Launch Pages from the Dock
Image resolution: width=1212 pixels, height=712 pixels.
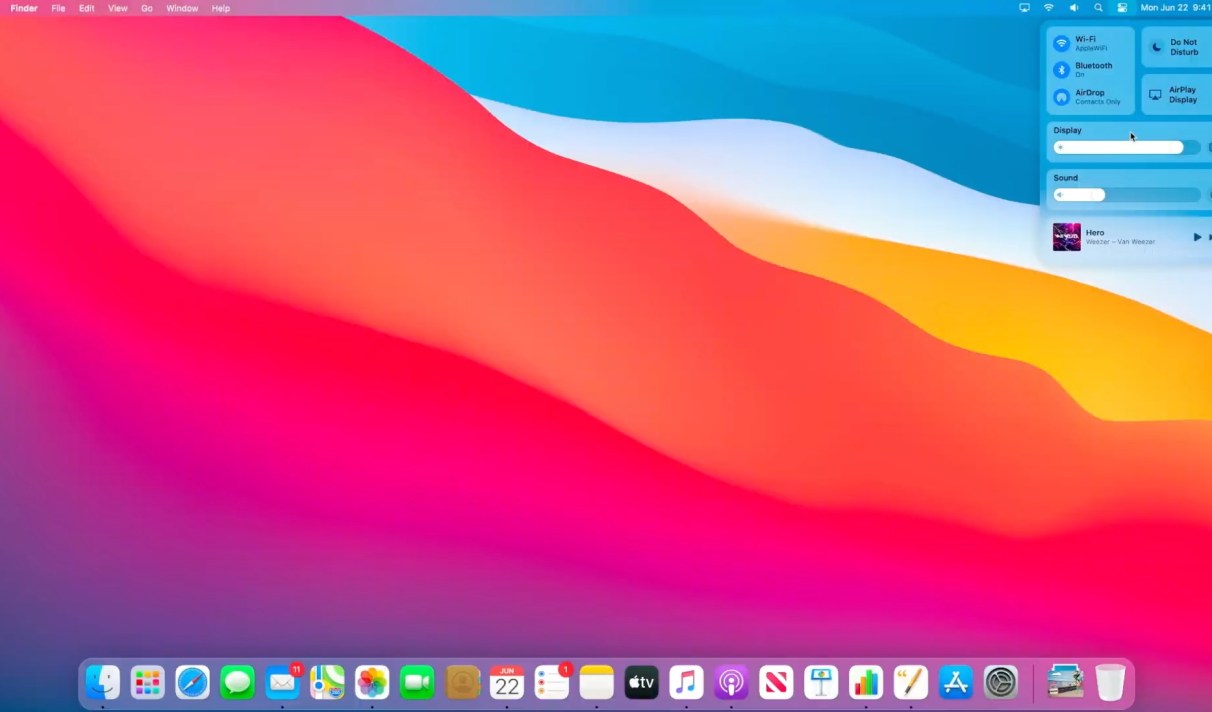(911, 683)
